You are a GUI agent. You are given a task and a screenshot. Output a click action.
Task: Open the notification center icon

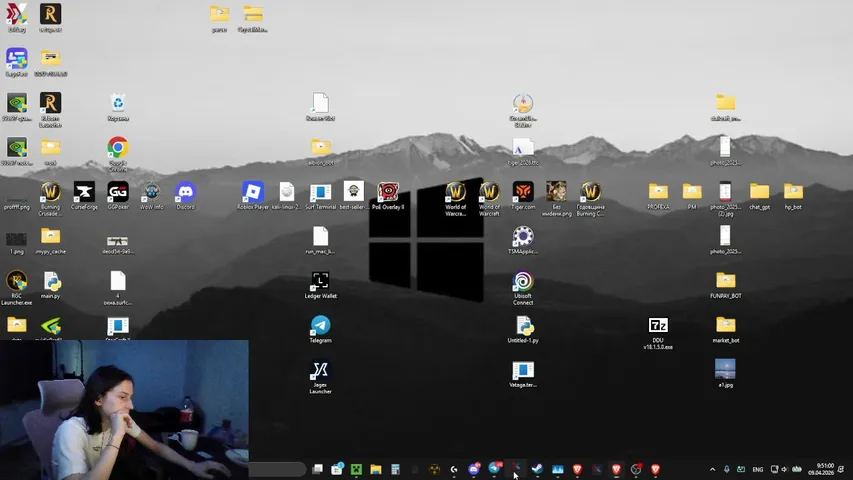(x=841, y=469)
